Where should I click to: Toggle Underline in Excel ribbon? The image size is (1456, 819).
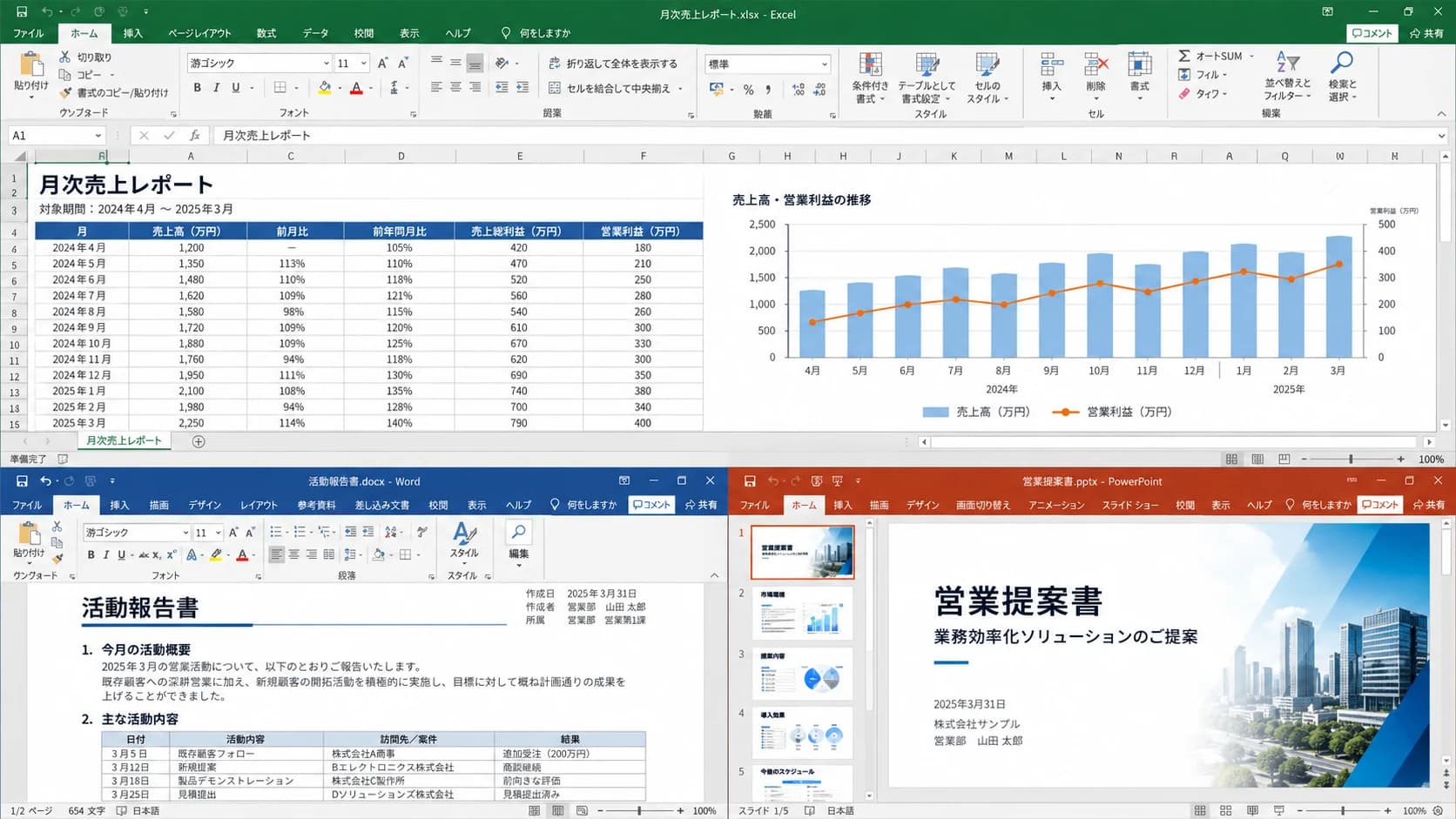pyautogui.click(x=236, y=88)
